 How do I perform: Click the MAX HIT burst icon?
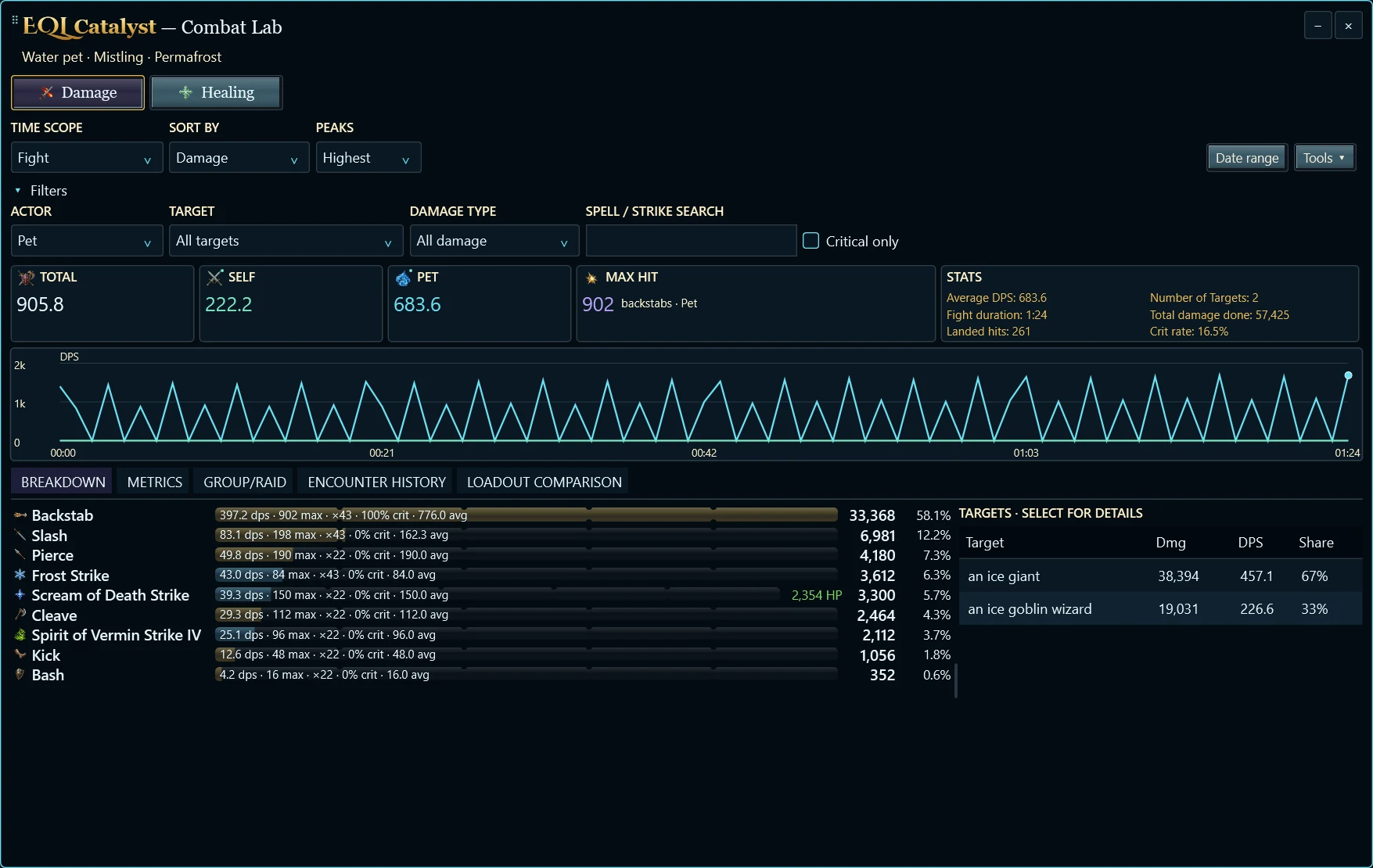[591, 278]
